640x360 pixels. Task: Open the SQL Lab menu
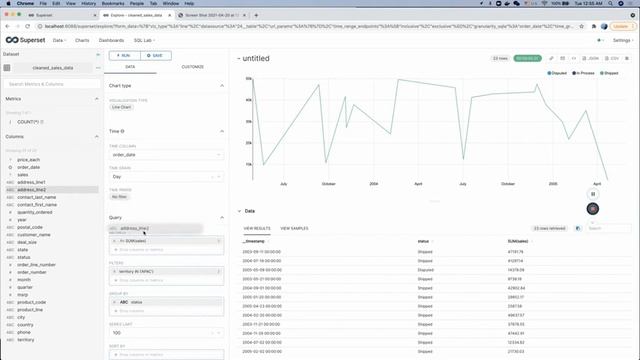tap(144, 40)
